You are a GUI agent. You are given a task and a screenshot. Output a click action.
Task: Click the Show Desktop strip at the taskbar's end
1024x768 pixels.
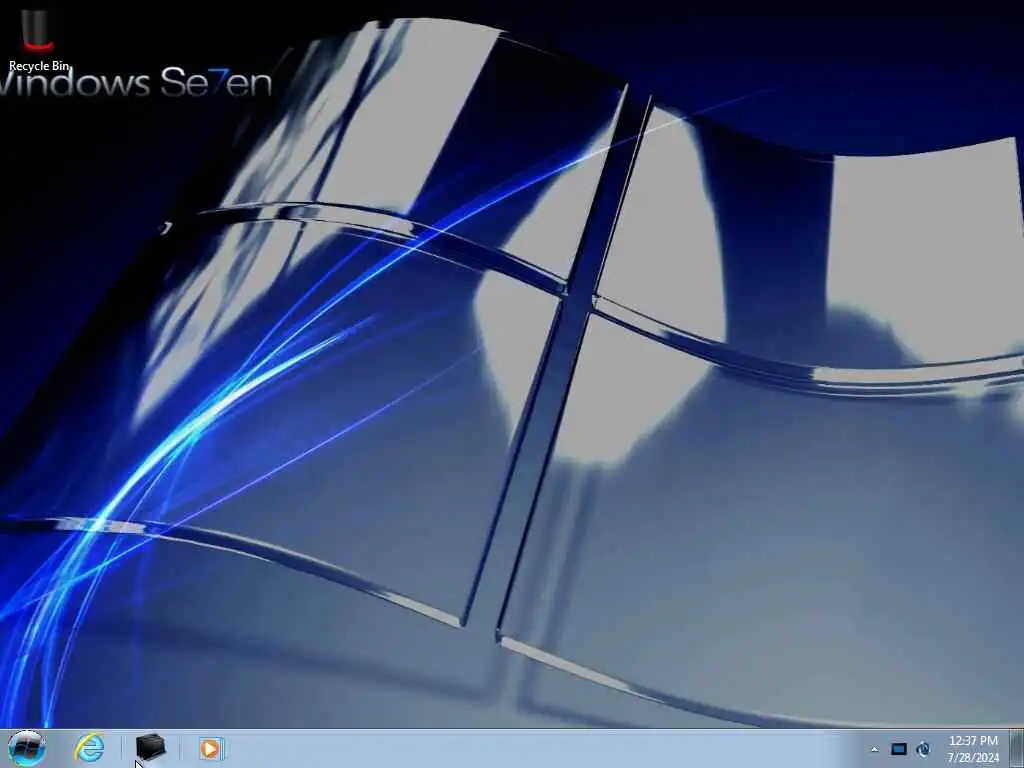(1016, 749)
